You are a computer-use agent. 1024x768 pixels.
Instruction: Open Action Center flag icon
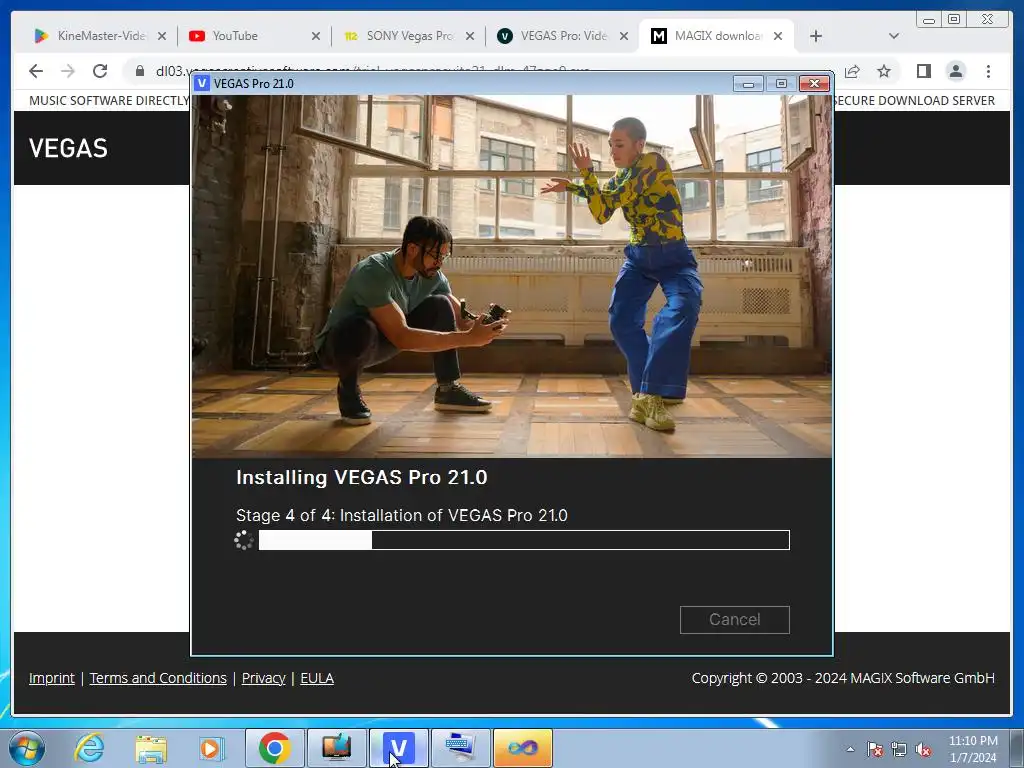tap(875, 749)
